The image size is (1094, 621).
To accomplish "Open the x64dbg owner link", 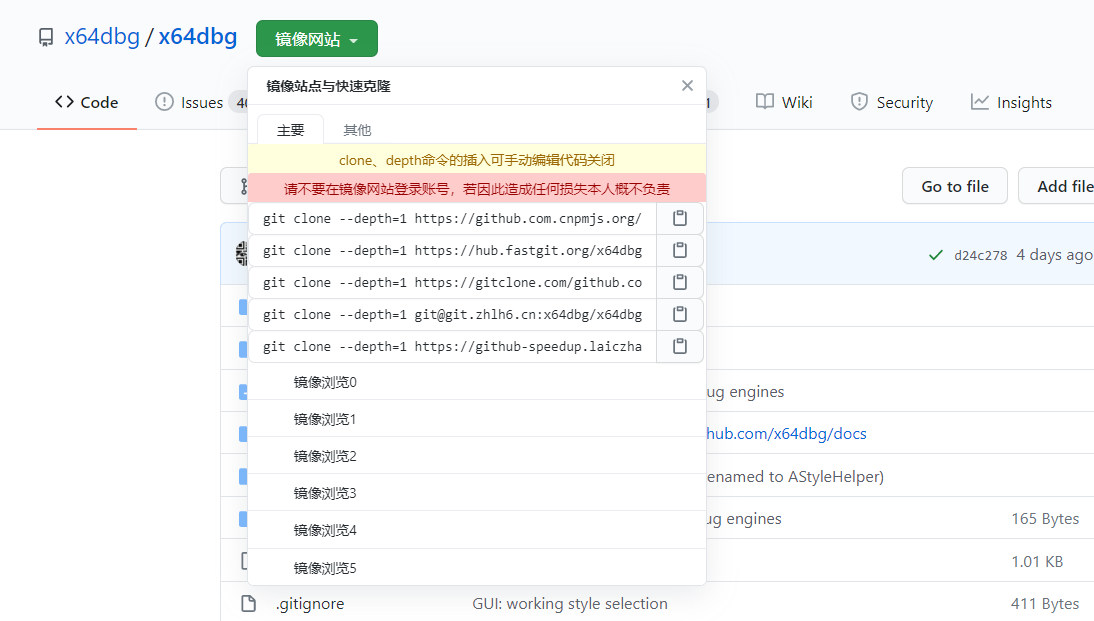I will point(102,36).
